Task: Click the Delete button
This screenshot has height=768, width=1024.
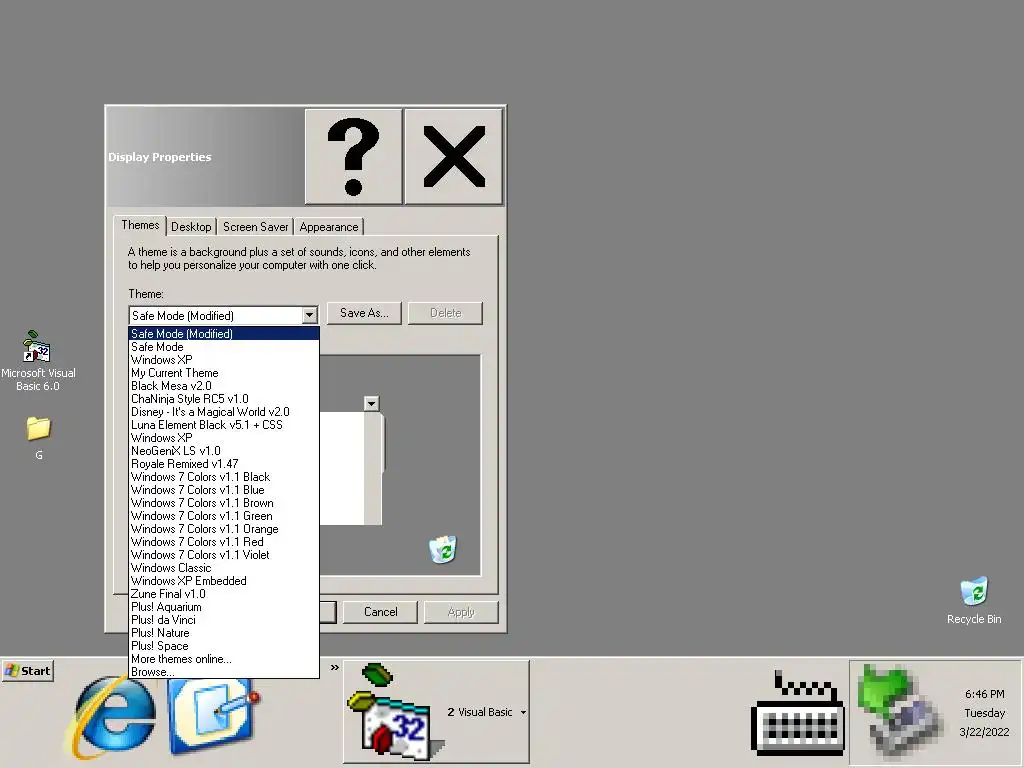Action: (445, 313)
